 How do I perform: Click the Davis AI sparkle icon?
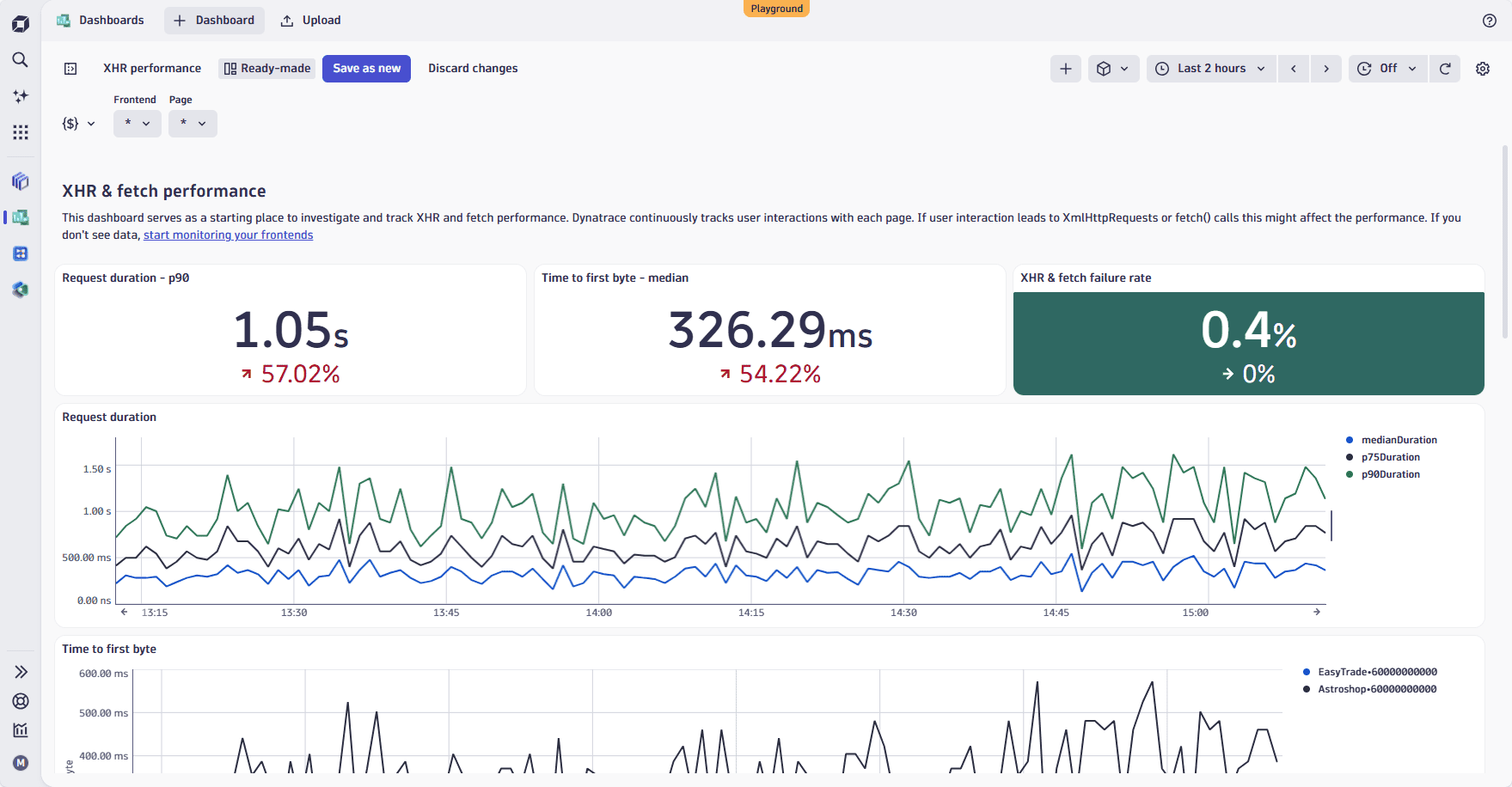[20, 96]
